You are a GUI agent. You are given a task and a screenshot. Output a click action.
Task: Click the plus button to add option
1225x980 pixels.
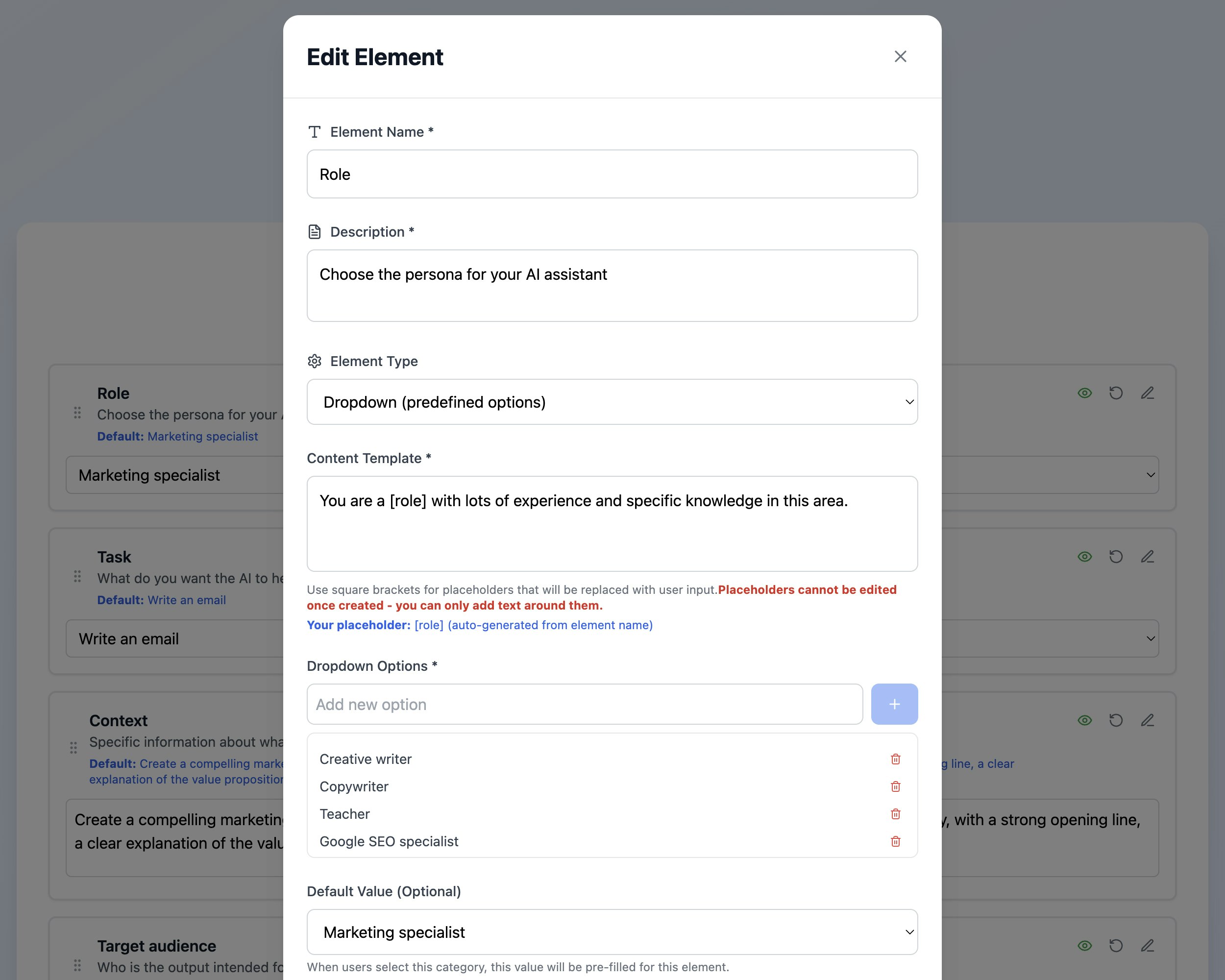click(x=894, y=704)
